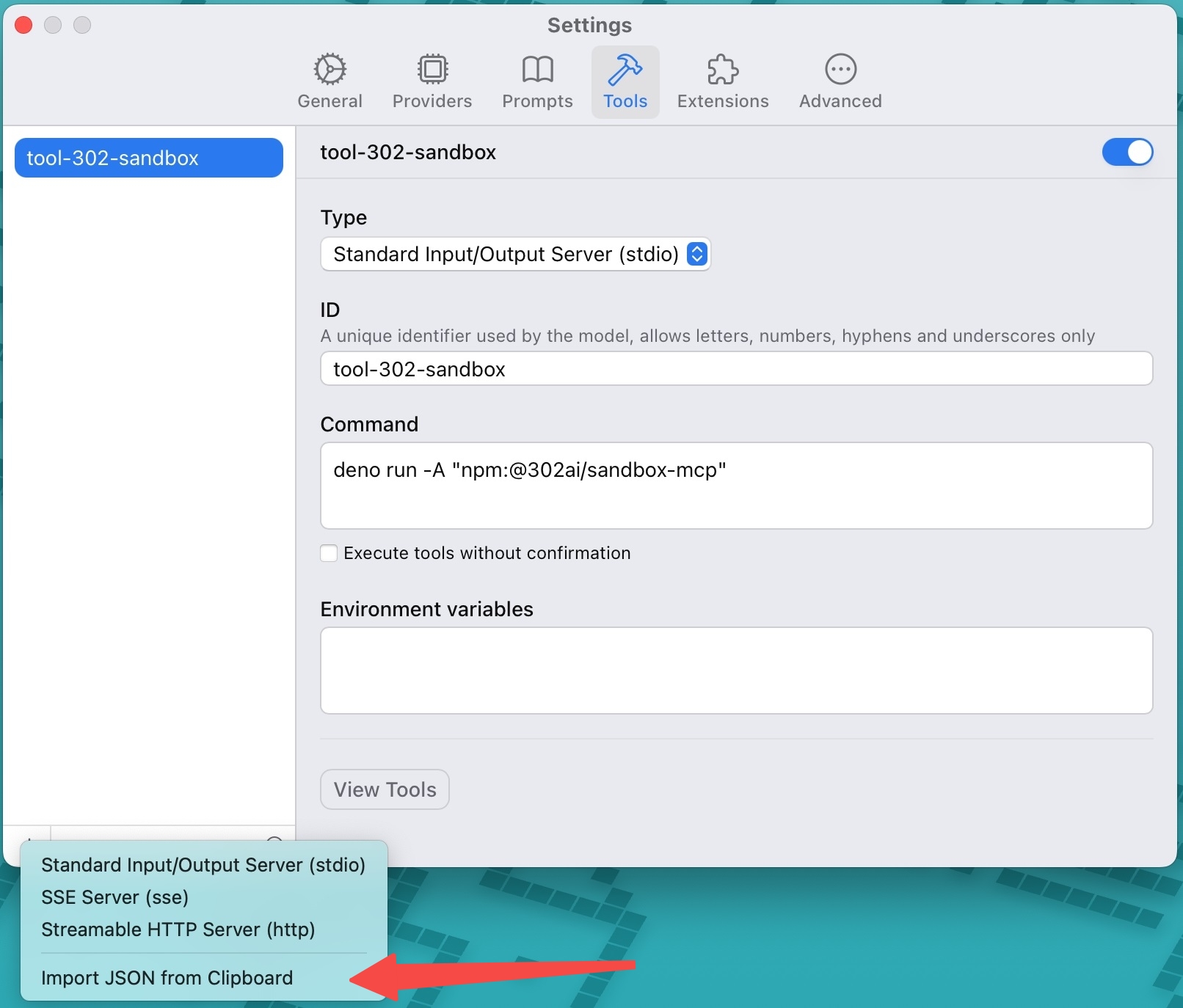Select the Tools settings tab
The width and height of the screenshot is (1183, 1008).
pyautogui.click(x=625, y=81)
